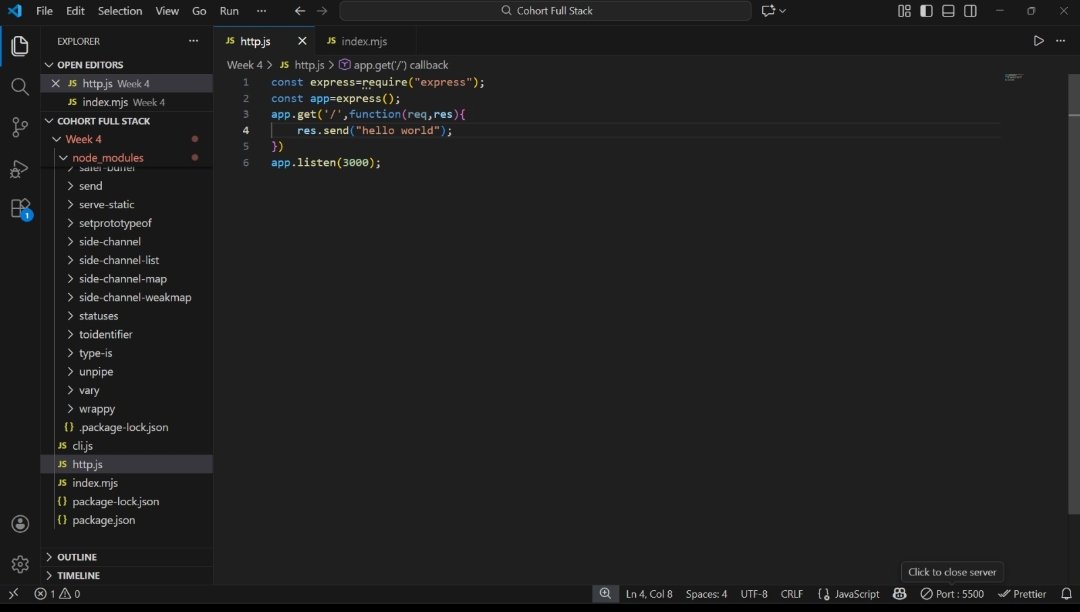1080x612 pixels.
Task: Close http.js in Open Editors list
Action: 56,83
